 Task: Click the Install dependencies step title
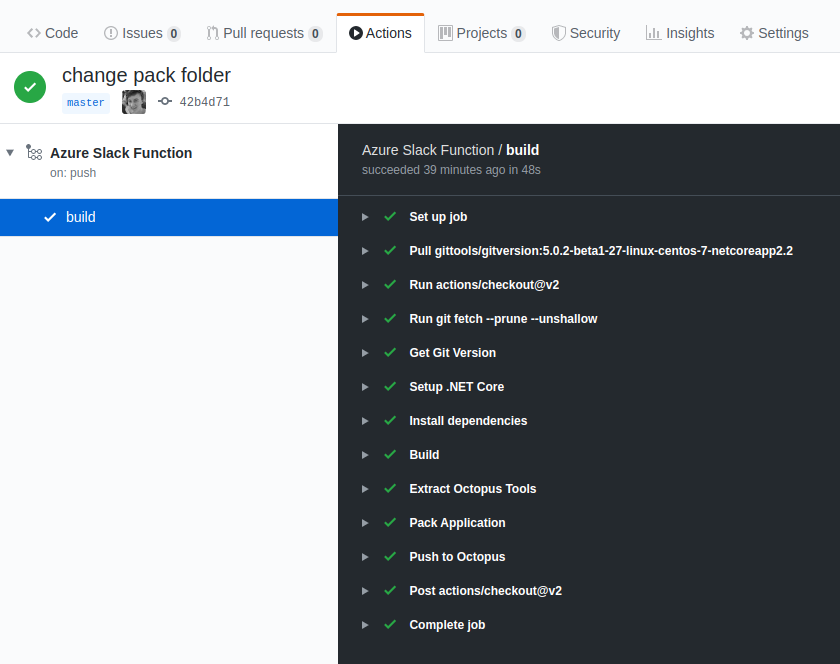pos(468,421)
